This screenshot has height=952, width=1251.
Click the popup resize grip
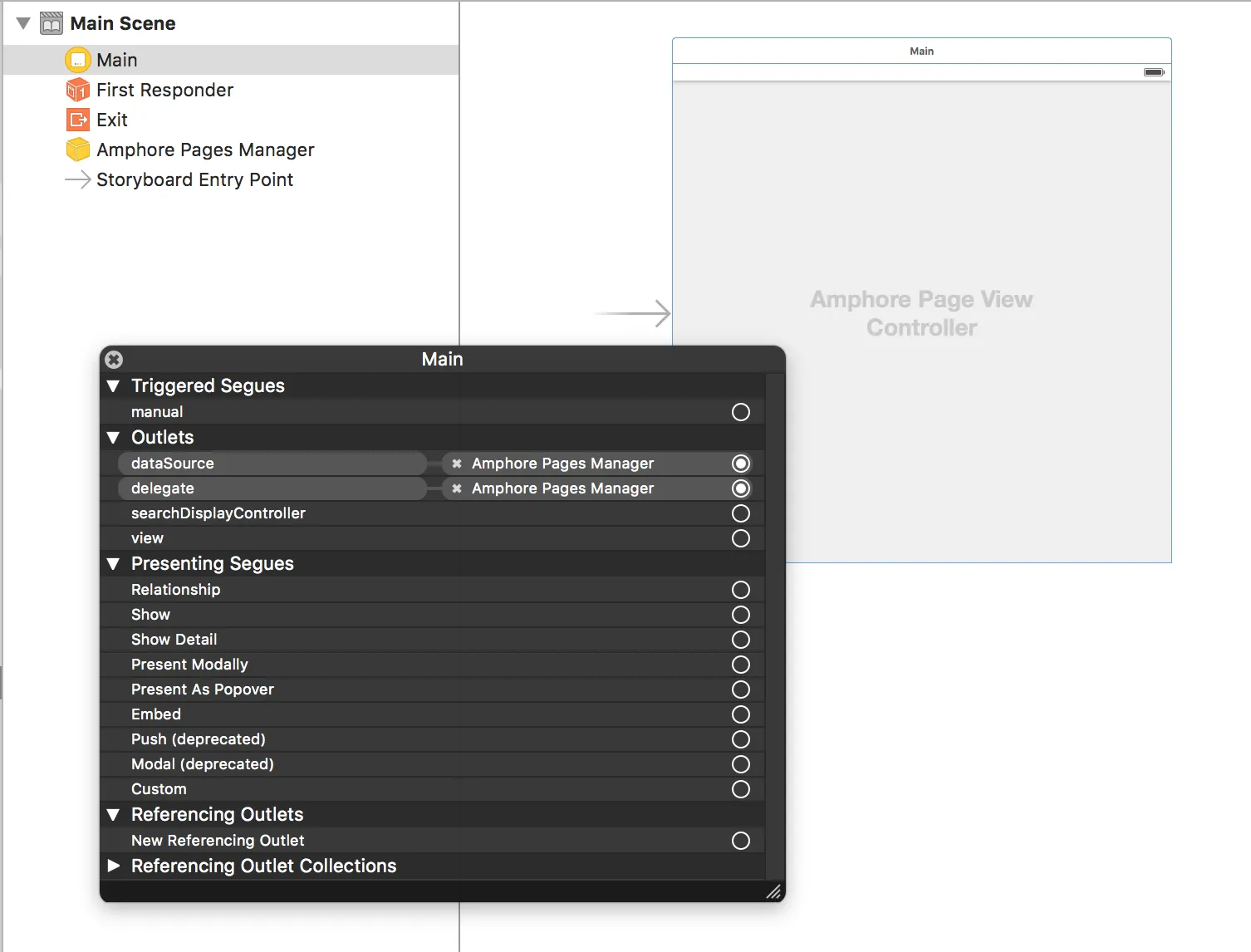pyautogui.click(x=773, y=891)
